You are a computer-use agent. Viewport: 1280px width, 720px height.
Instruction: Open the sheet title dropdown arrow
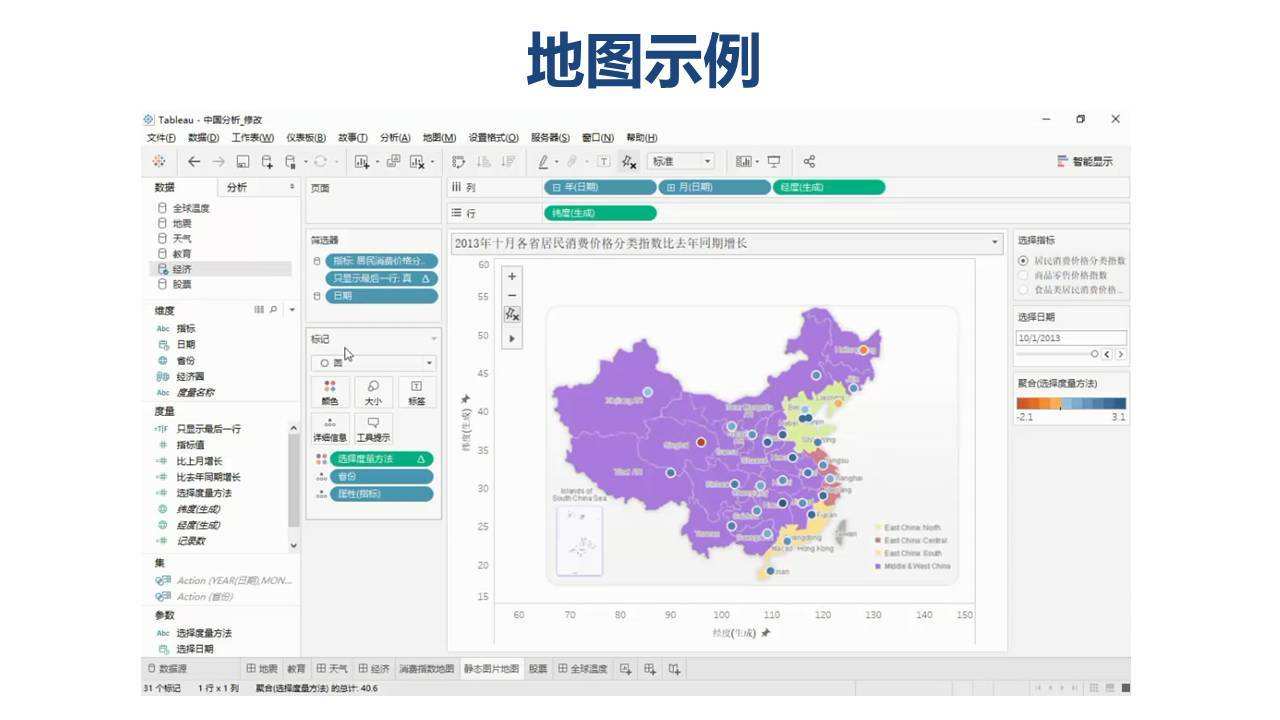[x=996, y=241]
